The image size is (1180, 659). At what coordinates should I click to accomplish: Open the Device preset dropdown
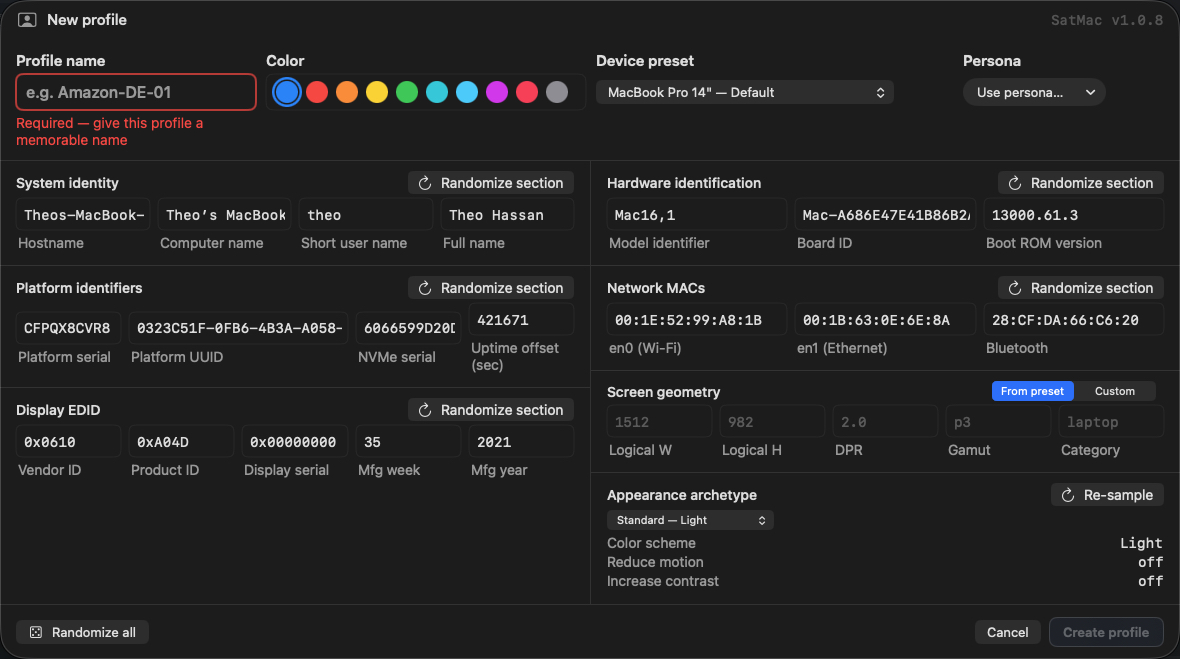click(745, 93)
